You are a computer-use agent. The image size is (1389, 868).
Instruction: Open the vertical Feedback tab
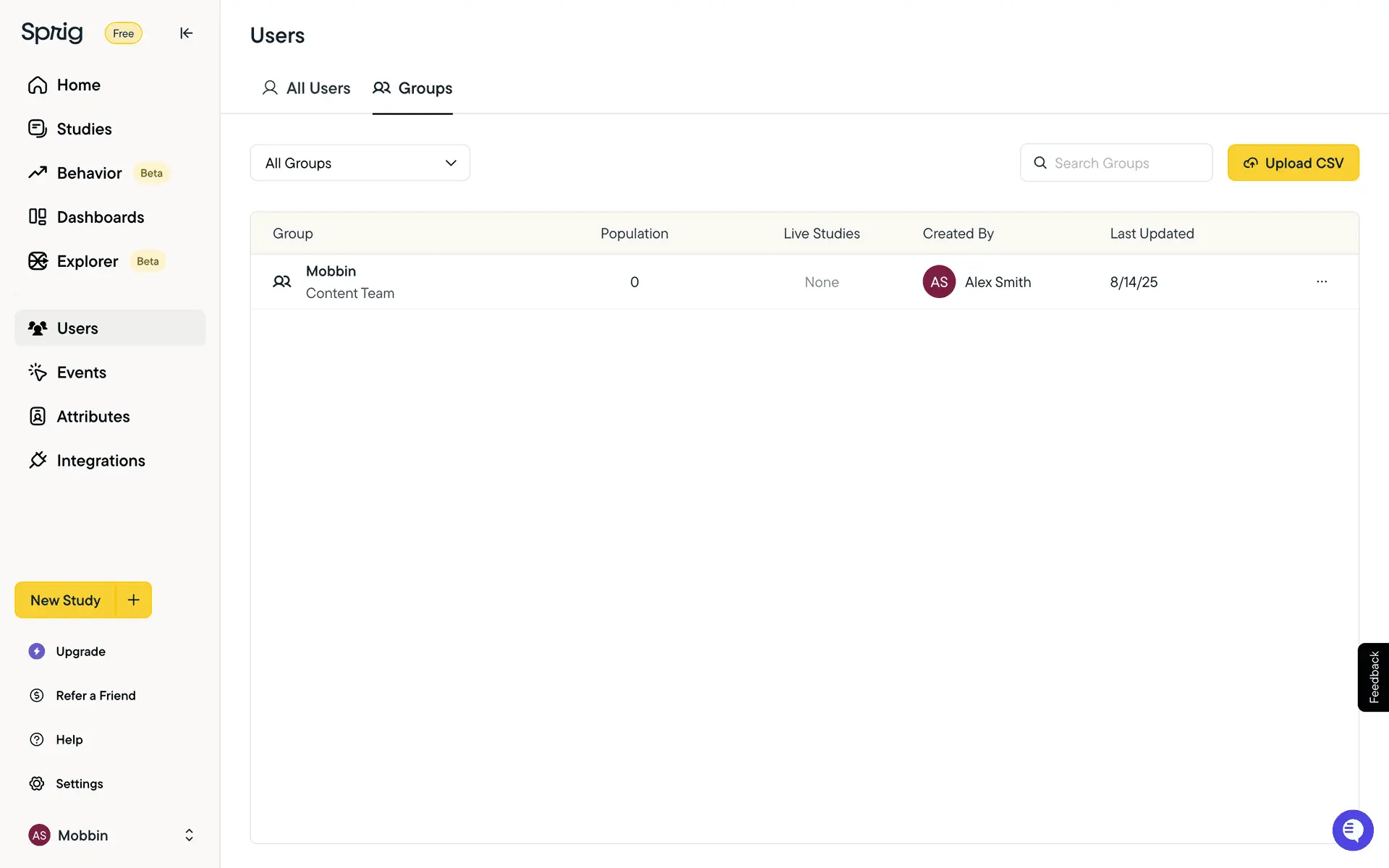click(x=1373, y=677)
